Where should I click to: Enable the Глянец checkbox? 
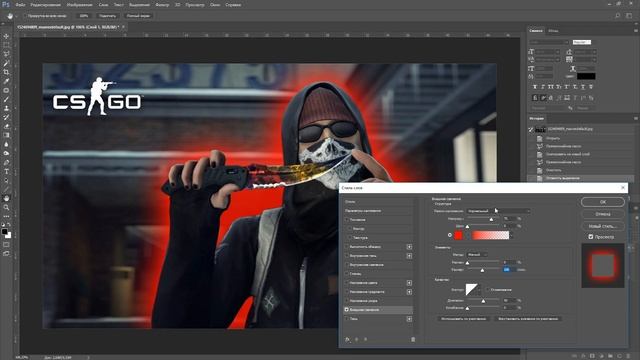(347, 273)
